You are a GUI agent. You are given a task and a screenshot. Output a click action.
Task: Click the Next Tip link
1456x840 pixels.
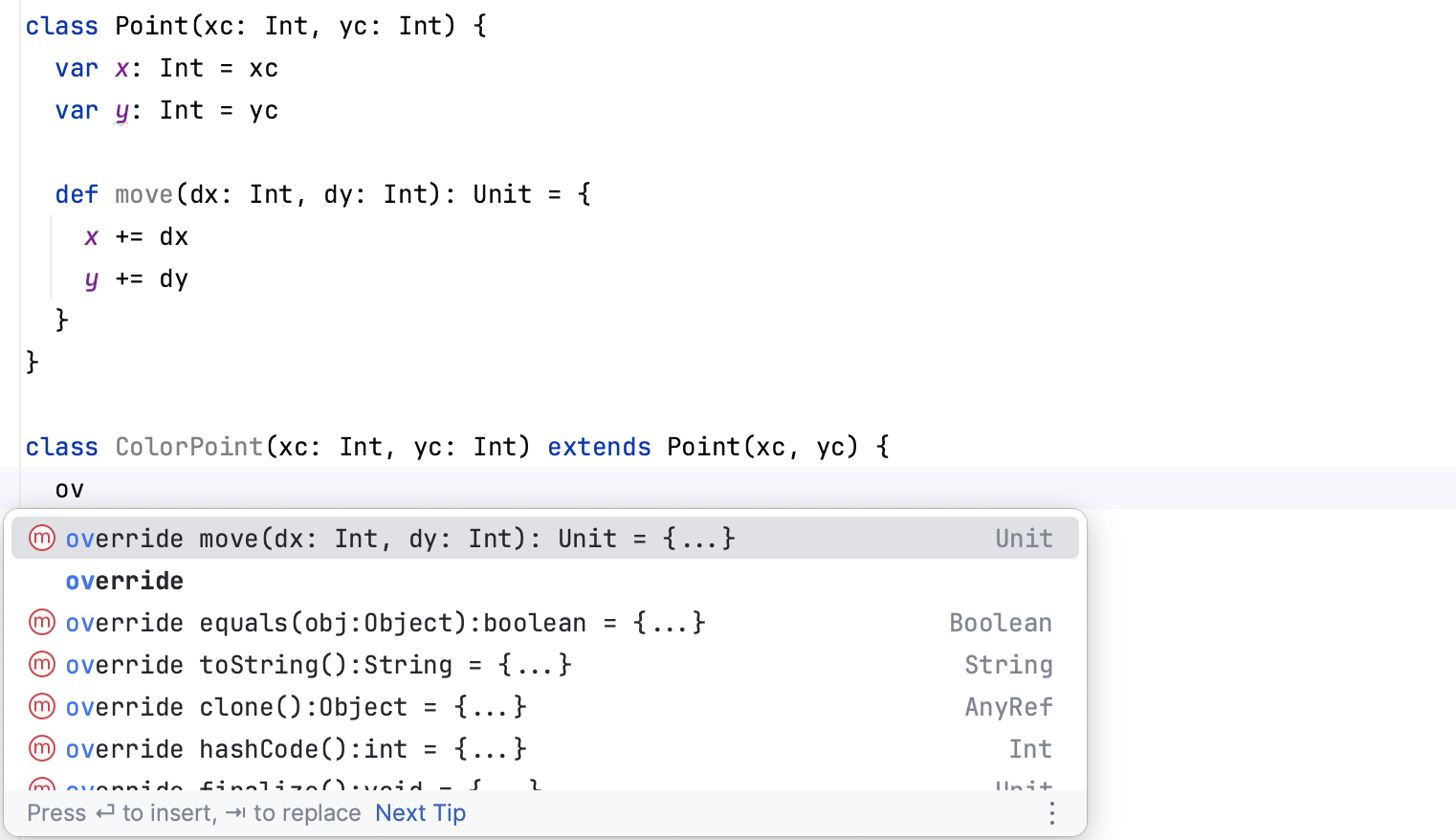point(420,813)
